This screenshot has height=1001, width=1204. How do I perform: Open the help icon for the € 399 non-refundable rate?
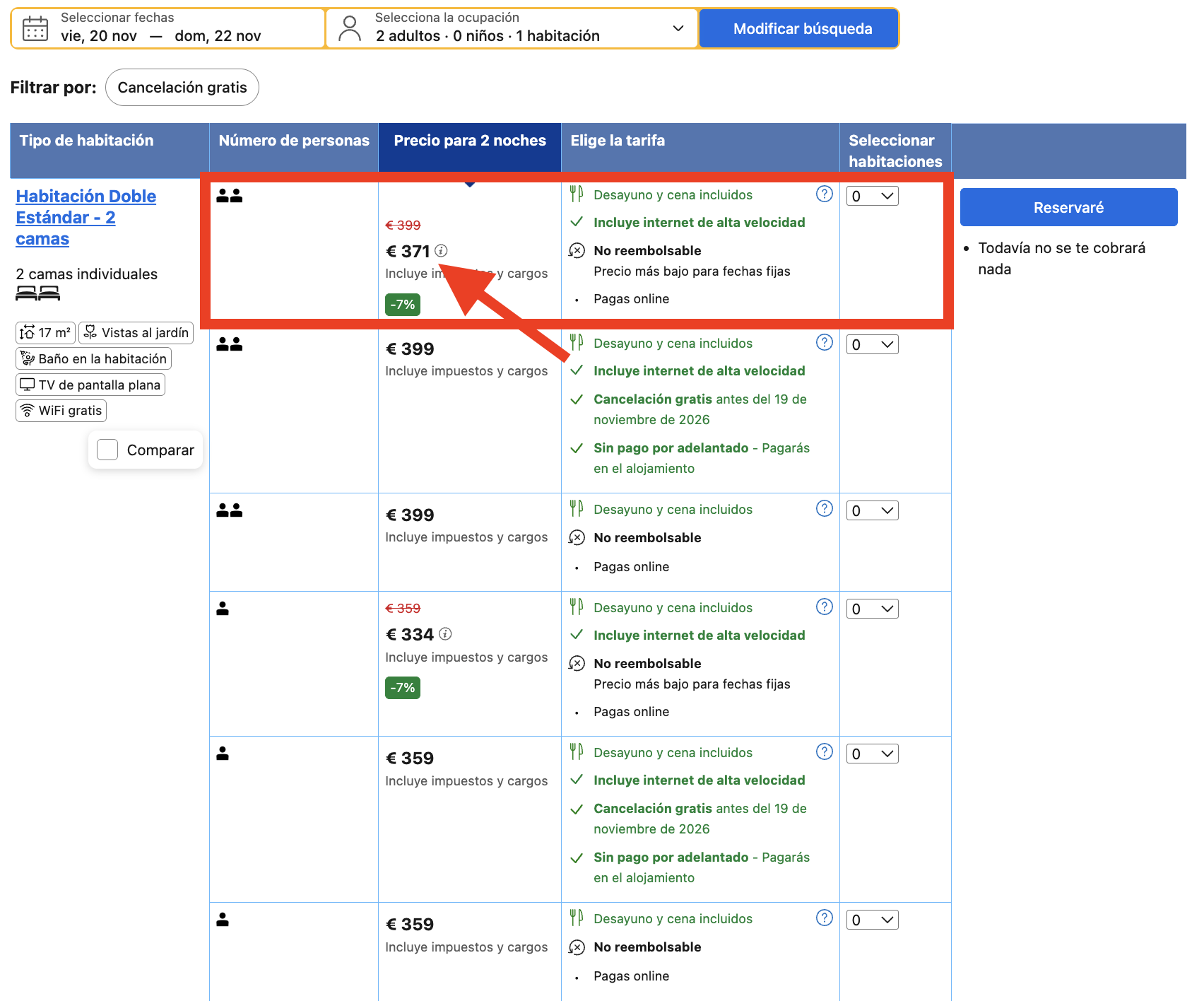point(825,508)
